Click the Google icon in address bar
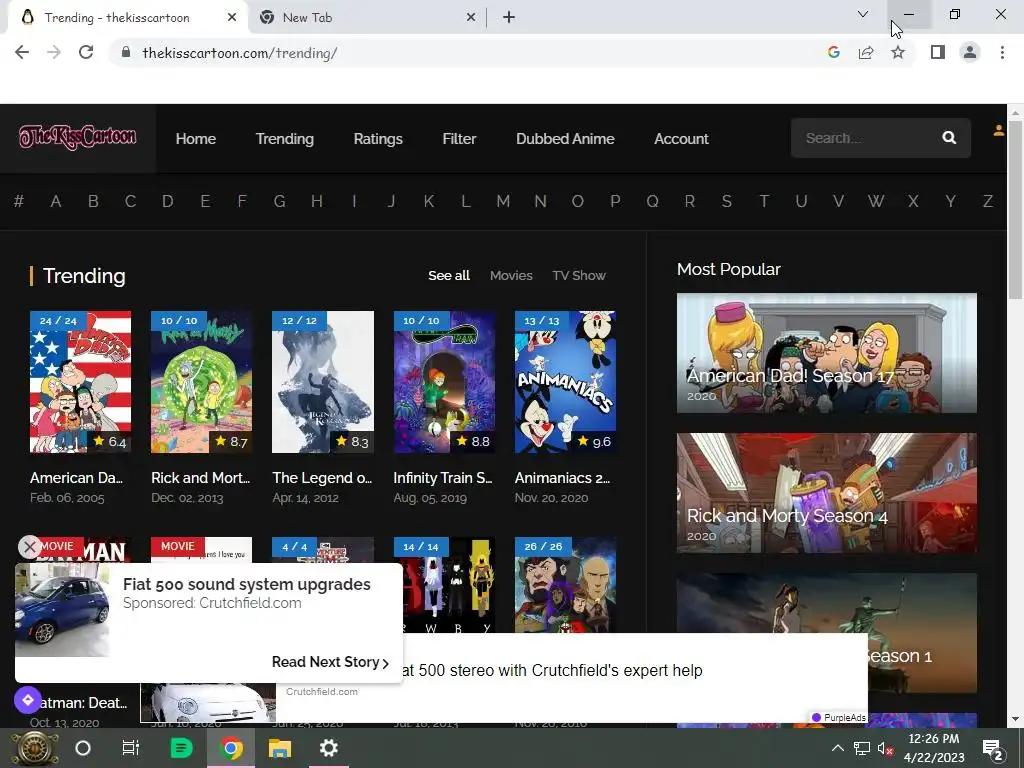Screen dimensions: 1024x768 point(833,52)
